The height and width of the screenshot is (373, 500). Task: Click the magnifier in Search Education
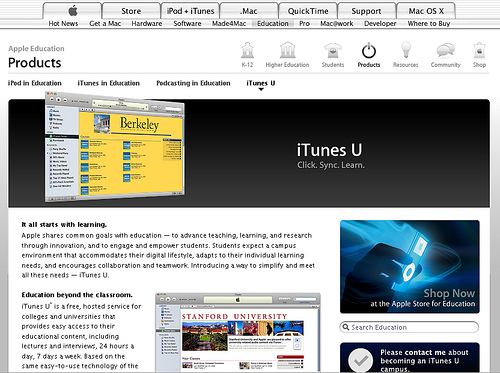[346, 327]
